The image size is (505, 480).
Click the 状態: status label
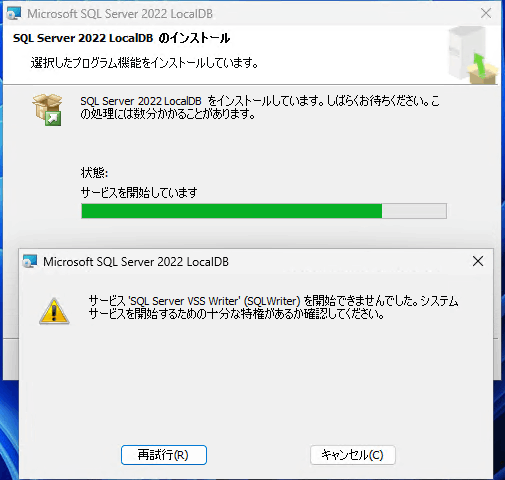(x=94, y=173)
